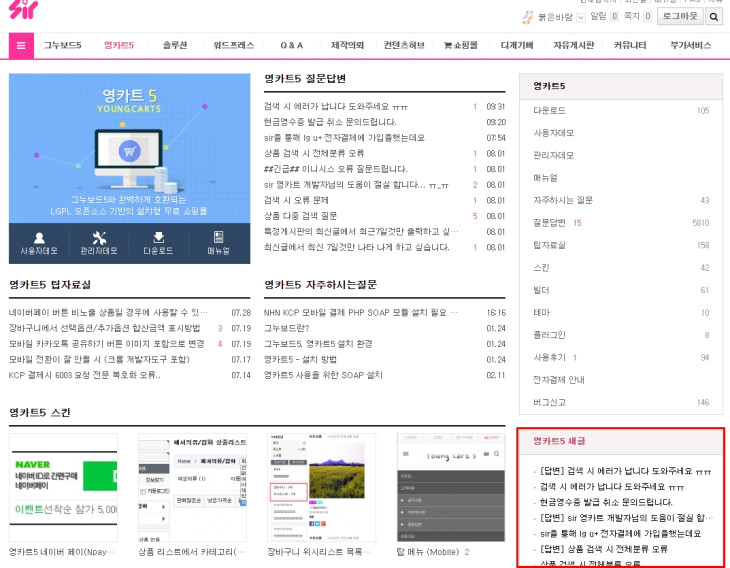Open FAQ 영카트5 - 설치 방법
730x568 pixels.
point(300,359)
